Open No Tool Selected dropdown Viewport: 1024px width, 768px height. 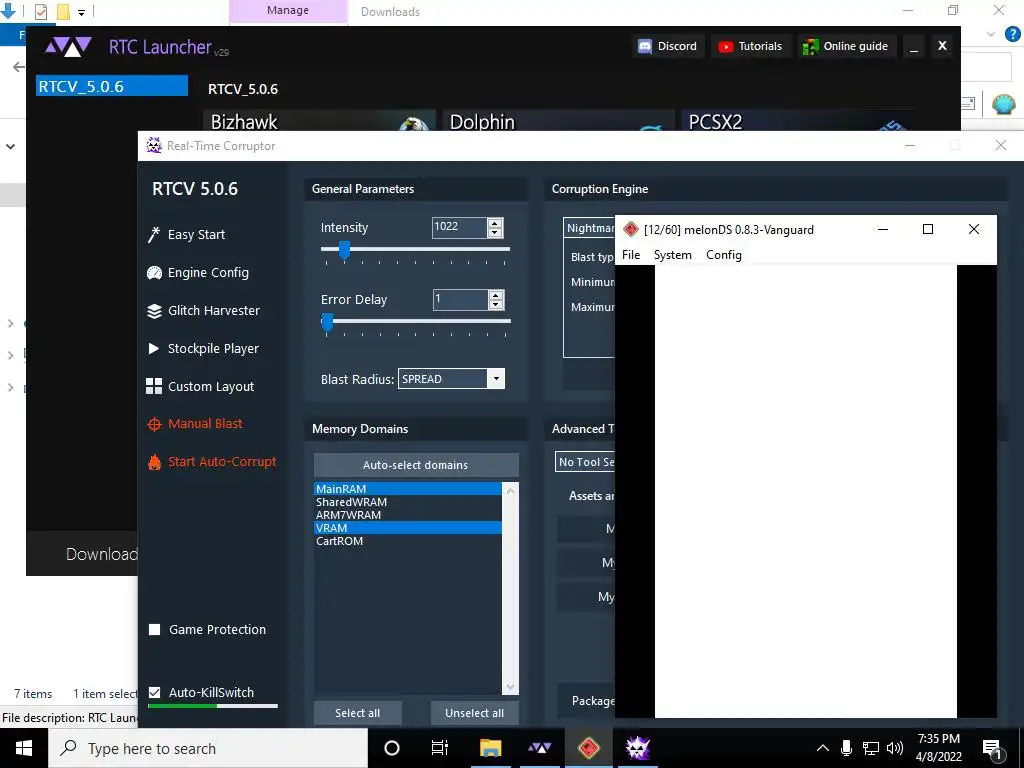pyautogui.click(x=585, y=462)
